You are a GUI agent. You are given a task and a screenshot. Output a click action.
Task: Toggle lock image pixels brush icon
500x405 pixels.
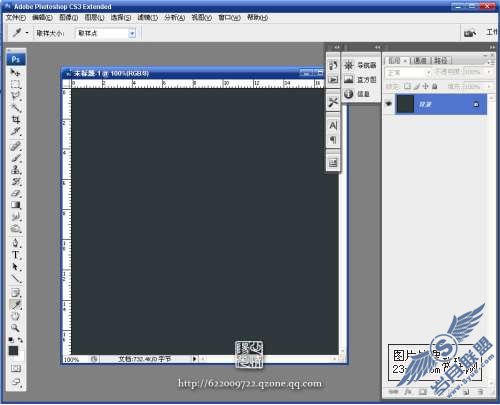[417, 86]
